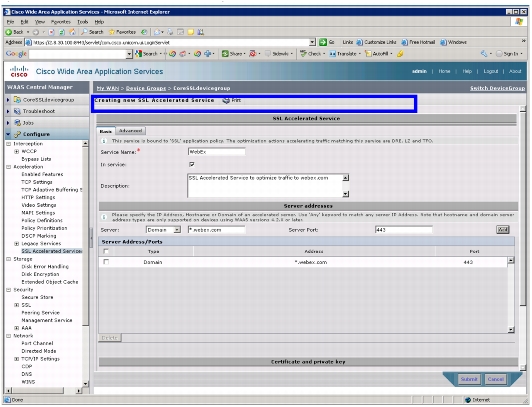Expand the AAA tree node
Screen dimensions: 532x407
(x=16, y=328)
